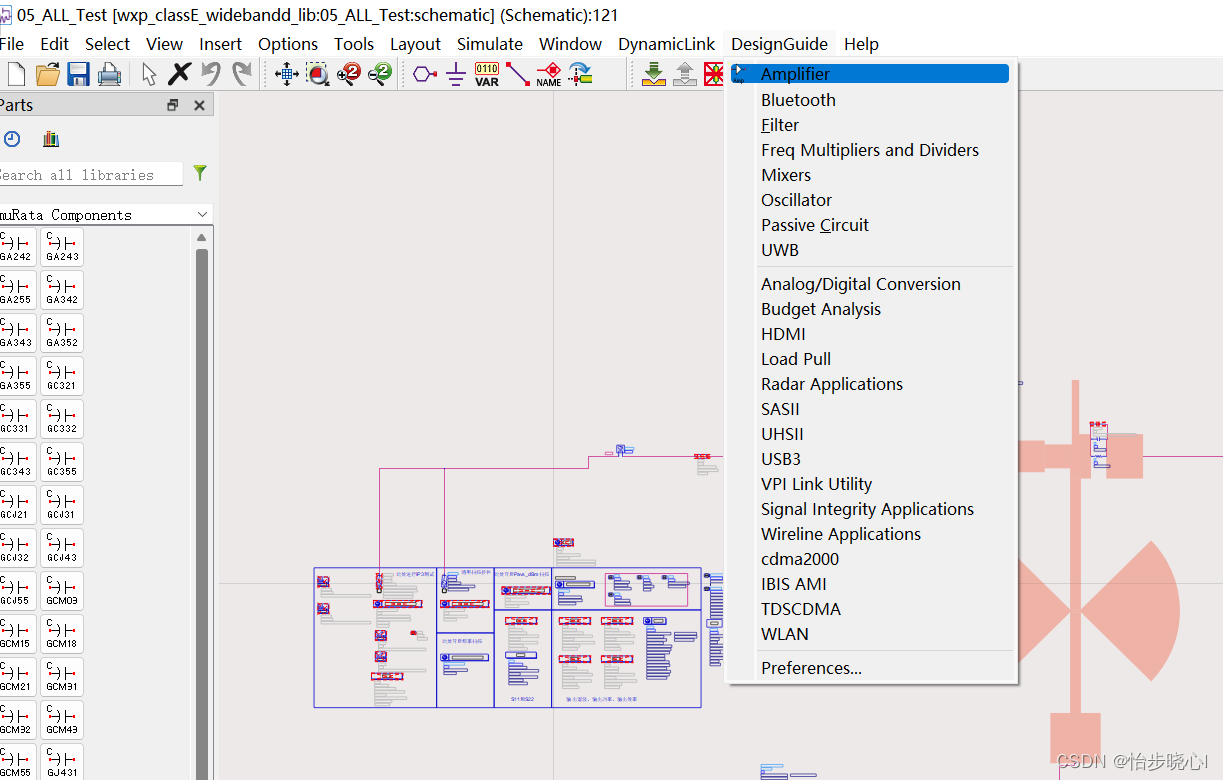This screenshot has height=780, width=1223.
Task: Zoom out by two
Action: coord(380,73)
